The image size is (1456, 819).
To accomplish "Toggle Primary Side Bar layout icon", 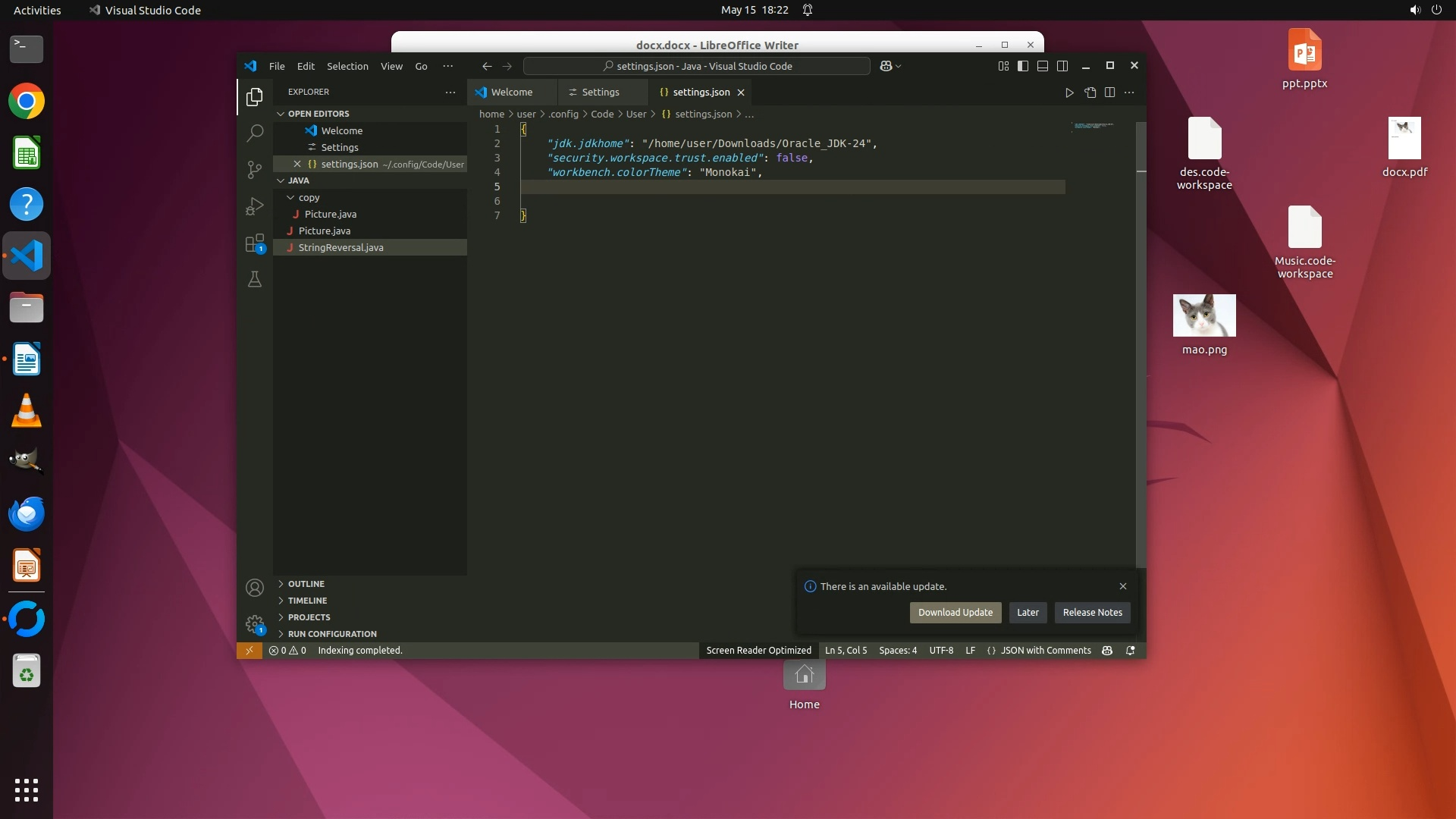I will click(1023, 66).
